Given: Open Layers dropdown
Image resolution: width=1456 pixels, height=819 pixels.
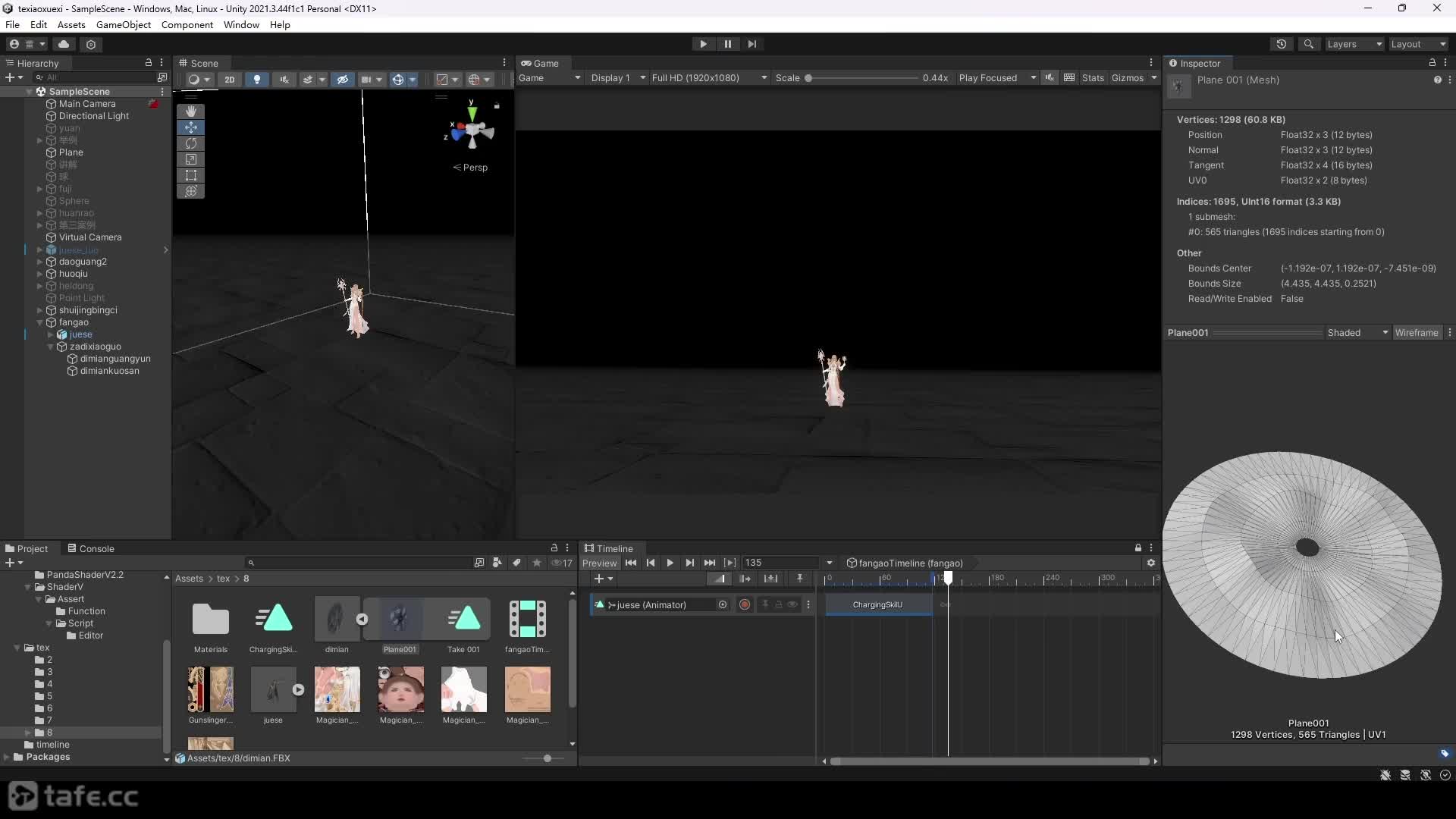Looking at the screenshot, I should tap(1354, 44).
